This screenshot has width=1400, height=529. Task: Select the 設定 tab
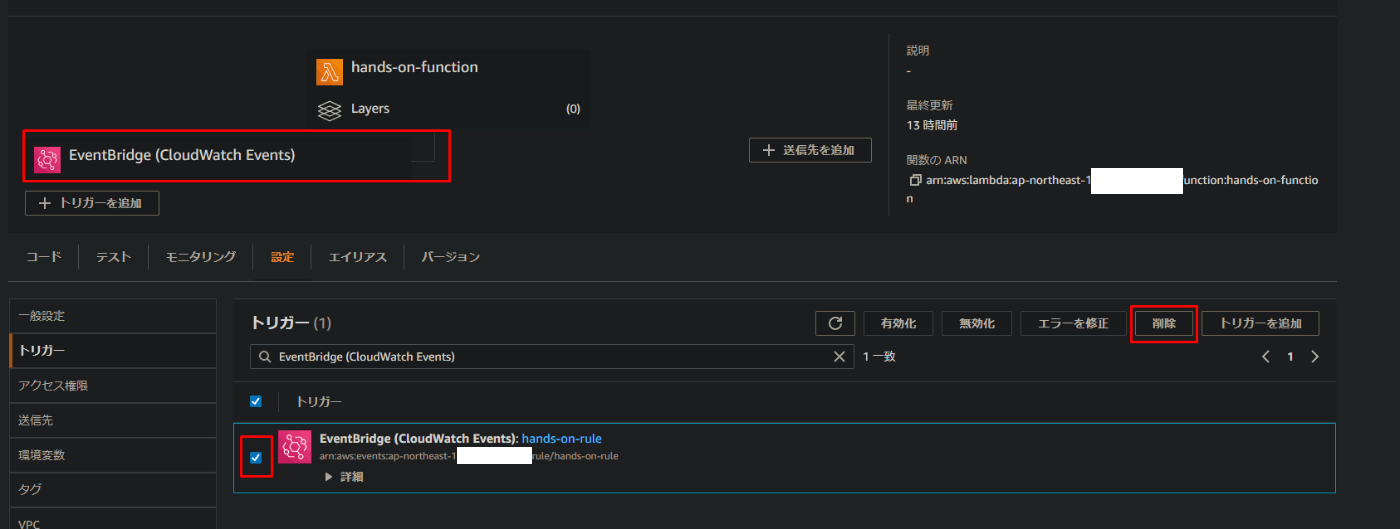pyautogui.click(x=282, y=257)
